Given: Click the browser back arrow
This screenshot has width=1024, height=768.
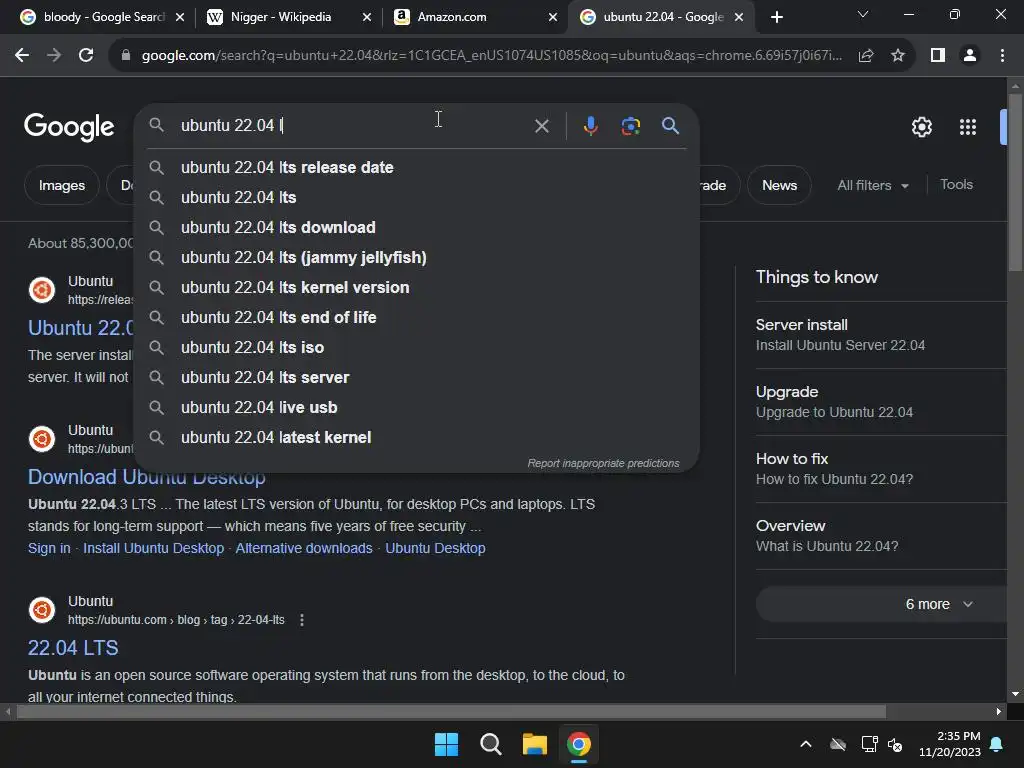Looking at the screenshot, I should [22, 56].
